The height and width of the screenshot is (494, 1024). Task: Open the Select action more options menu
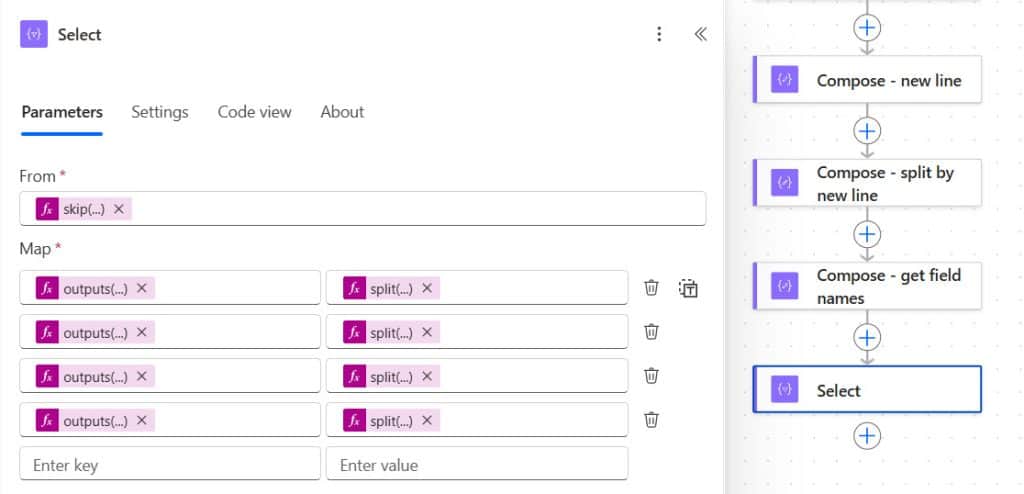coord(659,34)
